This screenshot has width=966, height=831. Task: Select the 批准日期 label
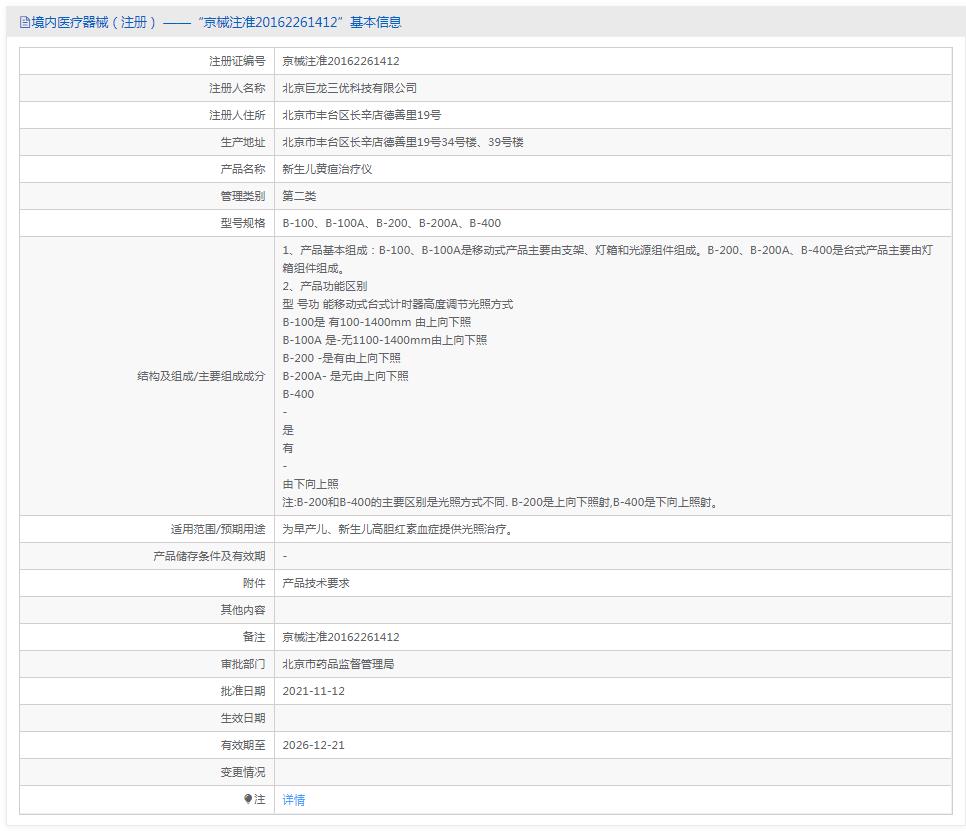click(243, 691)
